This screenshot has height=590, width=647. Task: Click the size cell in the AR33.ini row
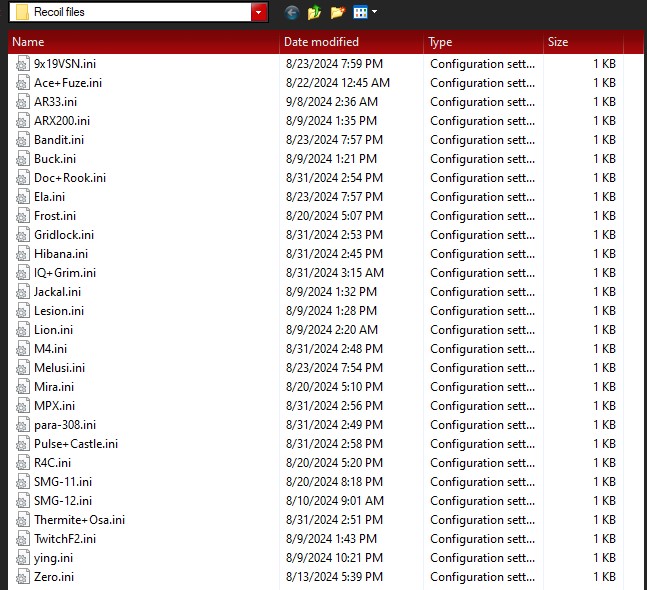[604, 101]
